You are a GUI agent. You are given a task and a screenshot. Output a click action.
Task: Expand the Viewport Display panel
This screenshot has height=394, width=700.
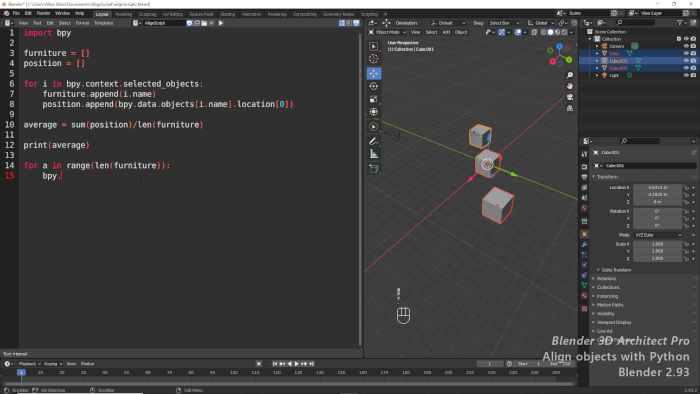[x=613, y=322]
